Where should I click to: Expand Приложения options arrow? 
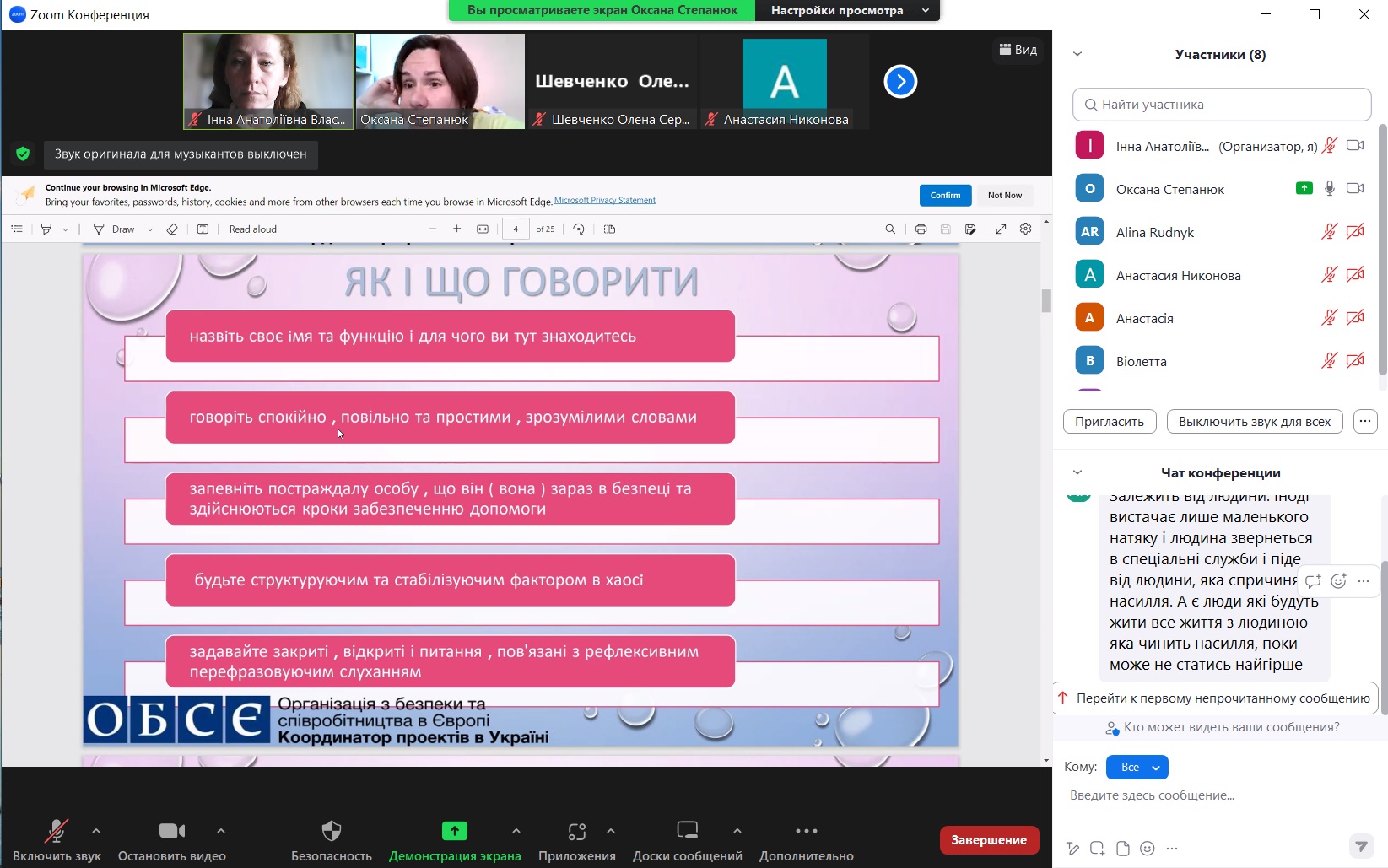(x=611, y=831)
